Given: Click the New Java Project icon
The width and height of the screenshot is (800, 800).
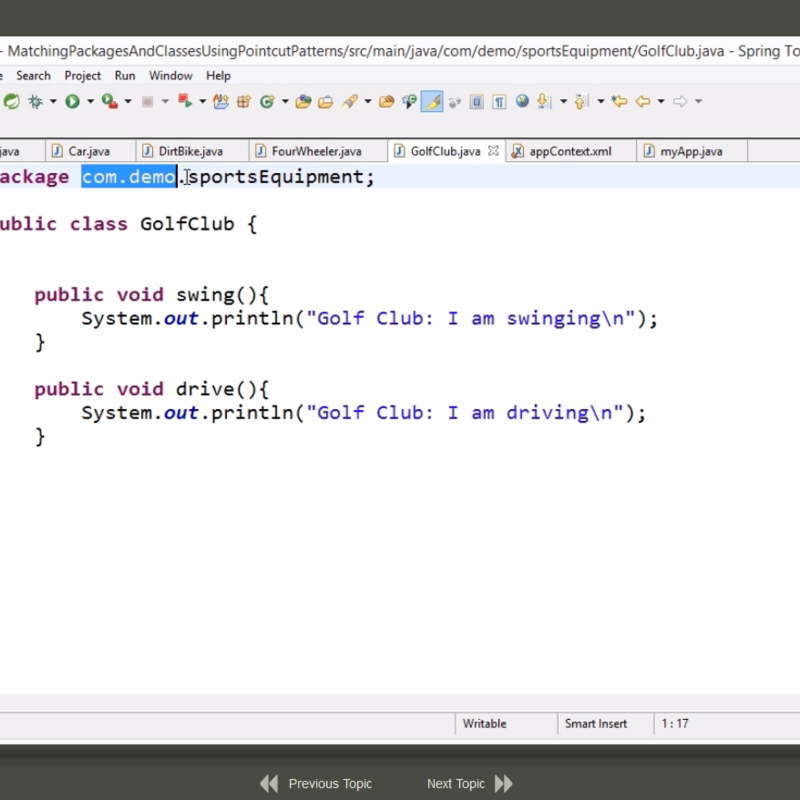Looking at the screenshot, I should click(x=221, y=102).
